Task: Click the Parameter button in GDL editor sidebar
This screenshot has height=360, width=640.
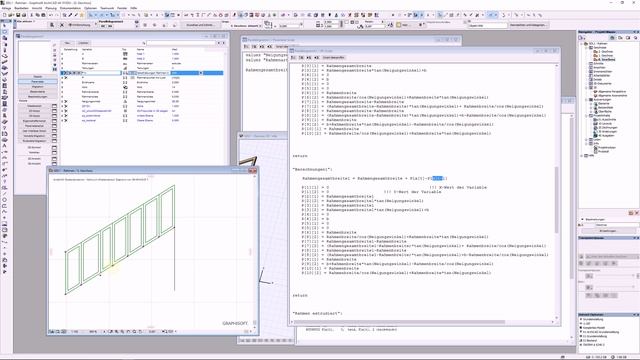Action: [x=38, y=82]
